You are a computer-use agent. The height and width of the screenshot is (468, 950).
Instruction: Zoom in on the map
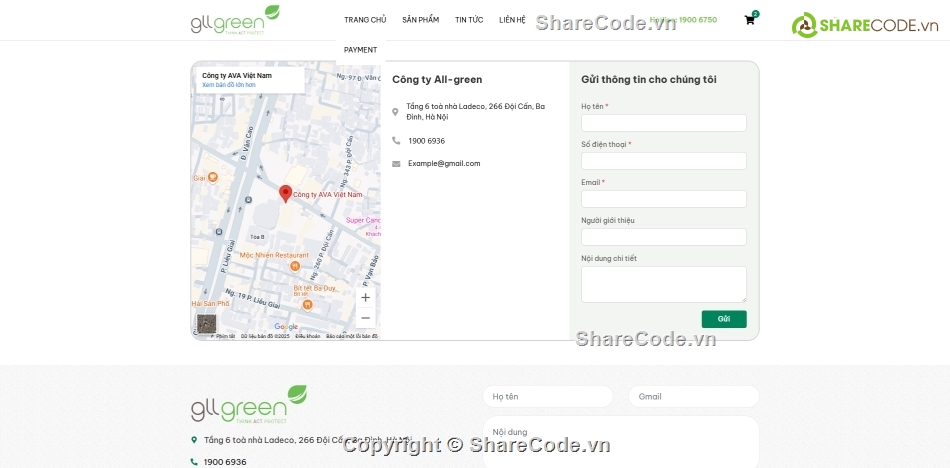pos(365,298)
